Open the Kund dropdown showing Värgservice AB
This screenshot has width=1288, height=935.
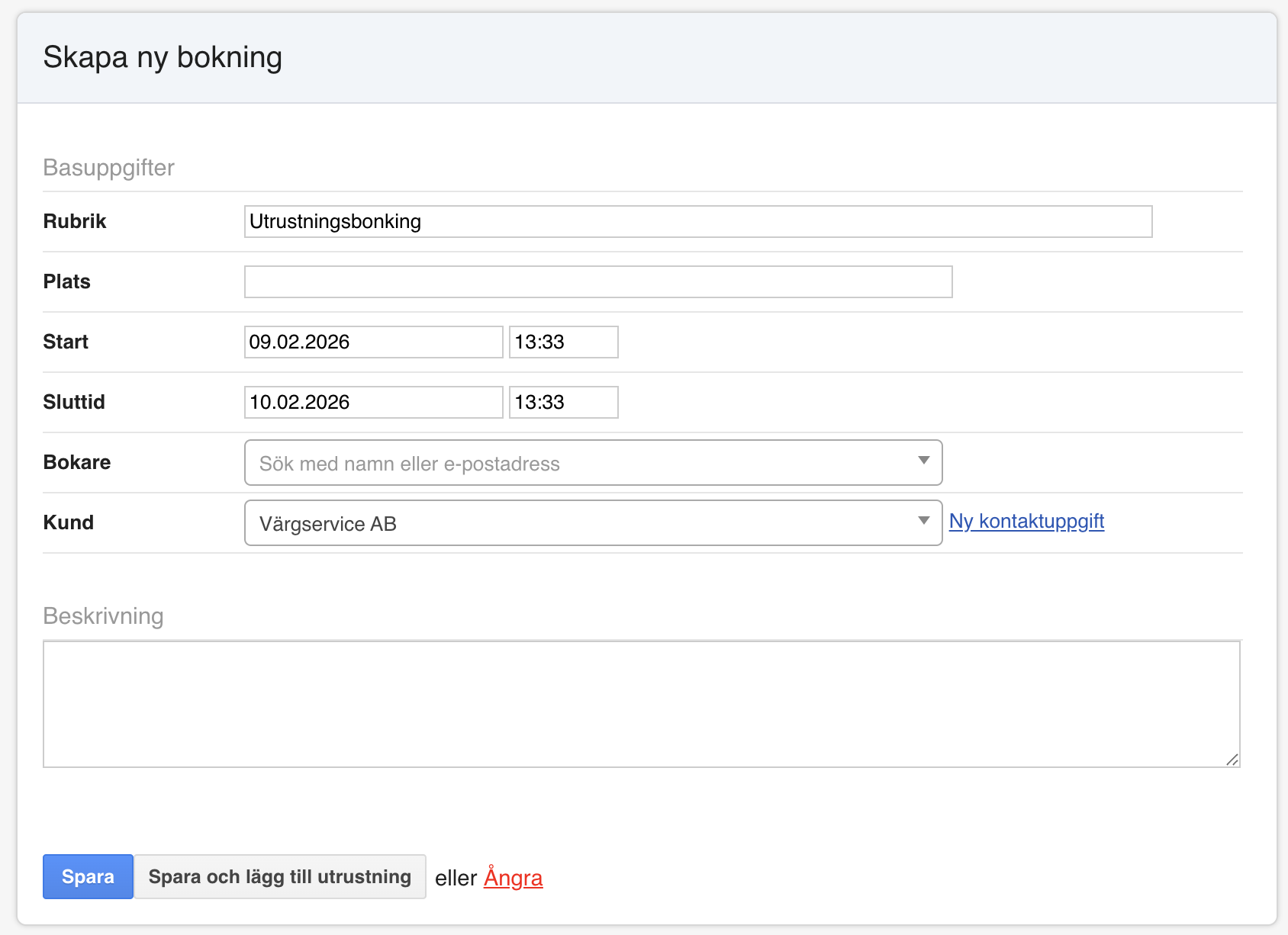coord(580,523)
